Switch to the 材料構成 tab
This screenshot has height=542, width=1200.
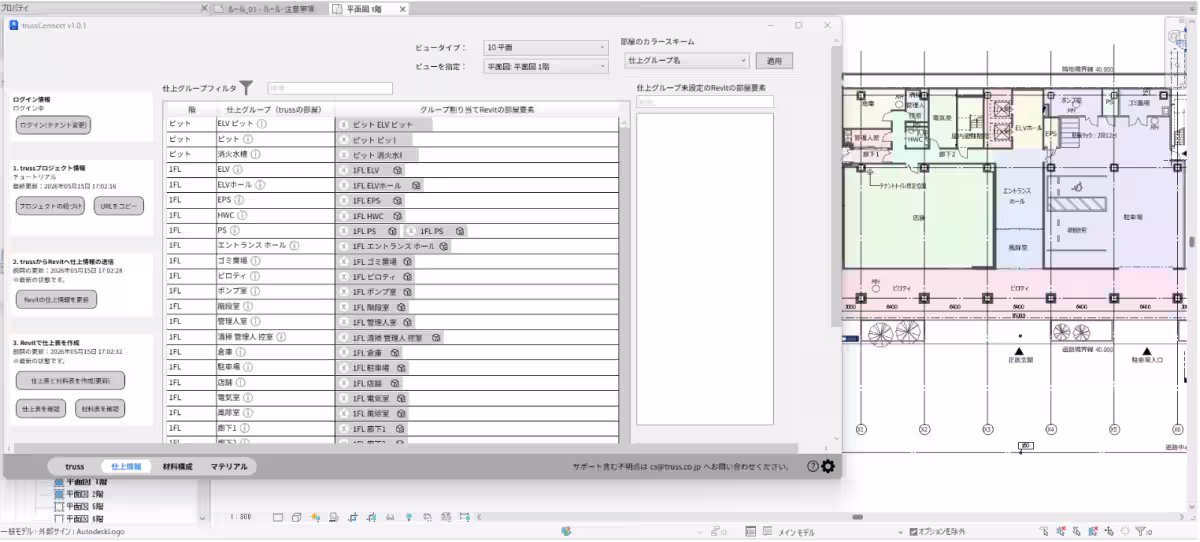(x=178, y=467)
